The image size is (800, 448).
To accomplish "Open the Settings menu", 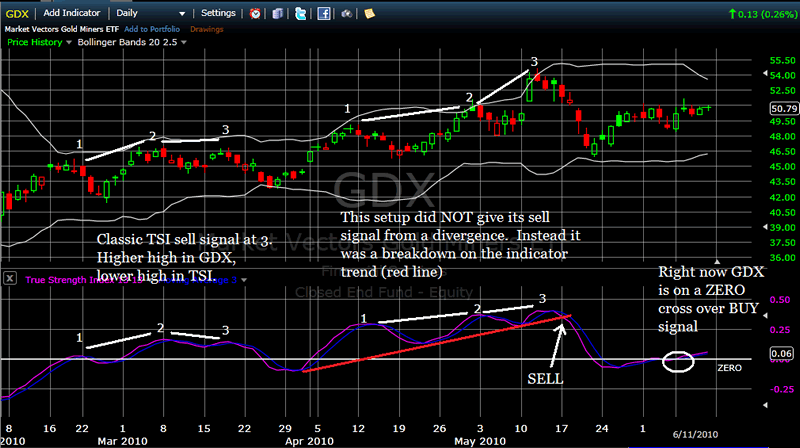I will point(218,14).
